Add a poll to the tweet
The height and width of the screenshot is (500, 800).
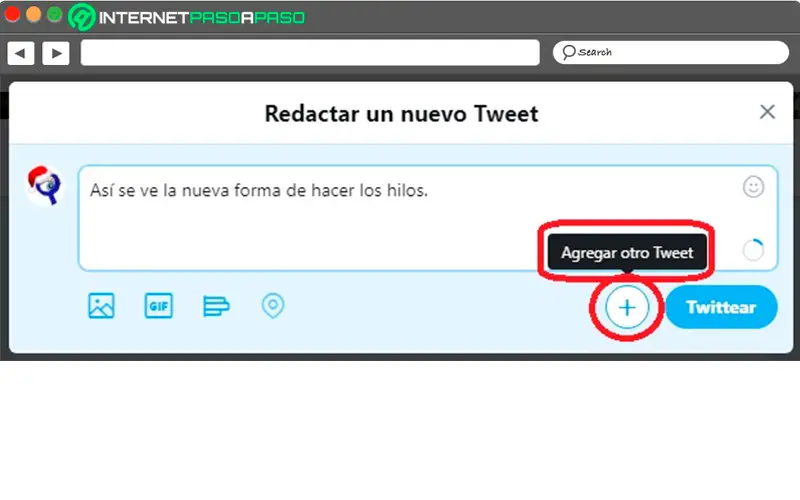[x=216, y=306]
